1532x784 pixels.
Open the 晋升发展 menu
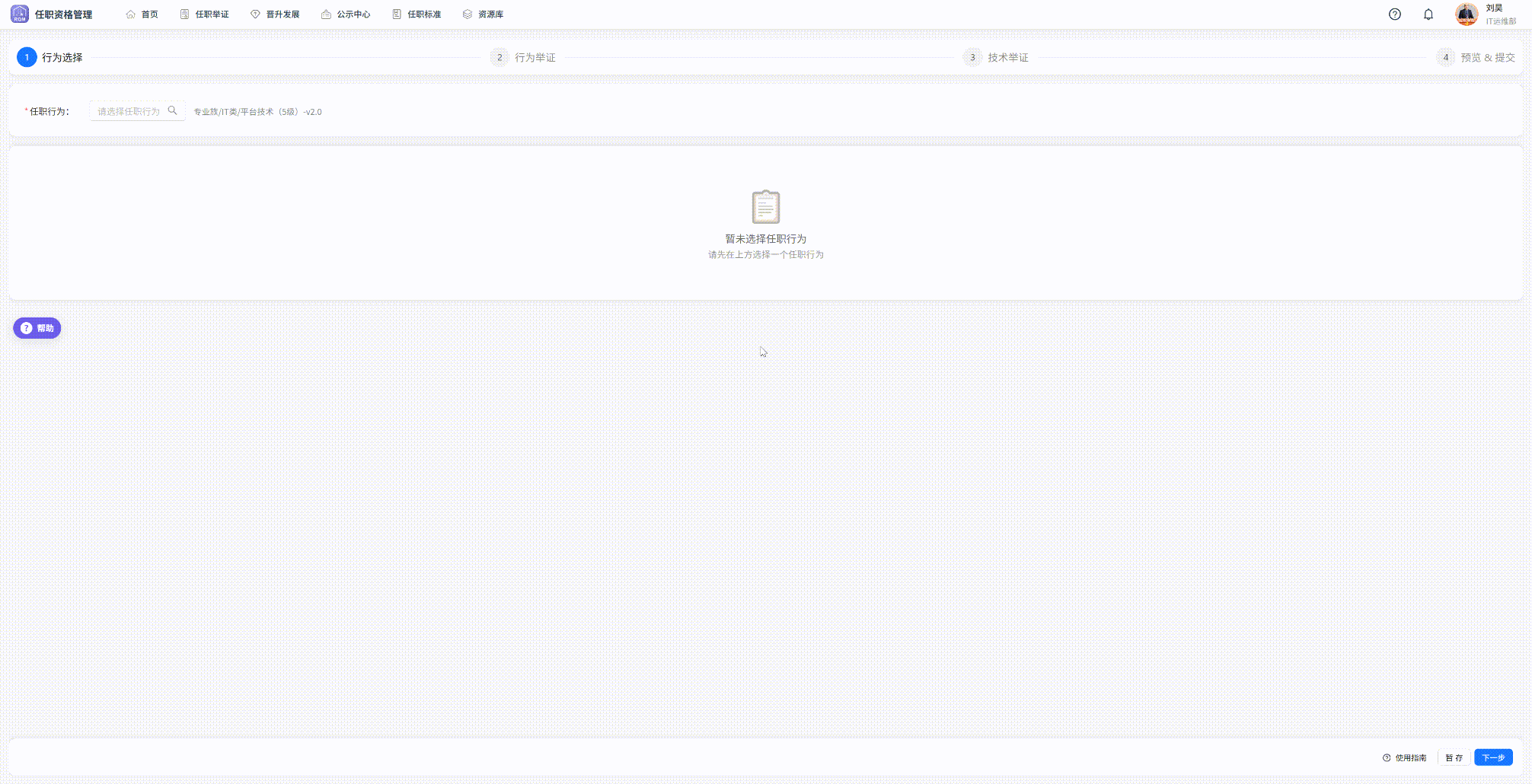[x=275, y=14]
